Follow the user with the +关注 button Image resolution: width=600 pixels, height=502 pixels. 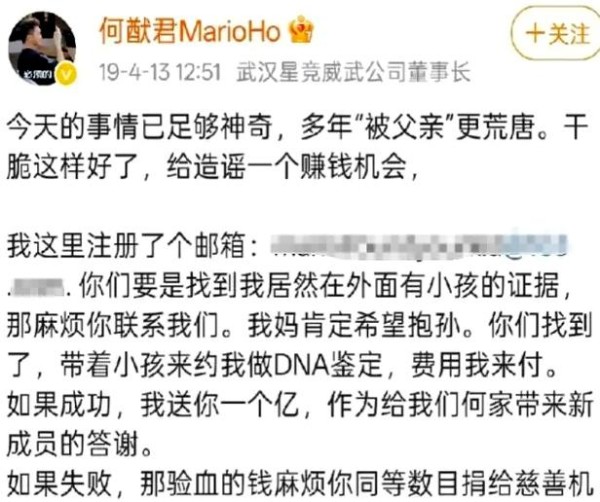pyautogui.click(x=556, y=34)
